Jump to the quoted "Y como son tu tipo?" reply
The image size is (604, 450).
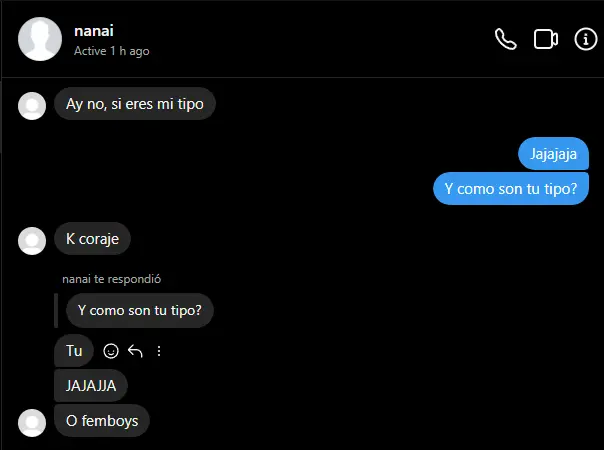pos(139,311)
